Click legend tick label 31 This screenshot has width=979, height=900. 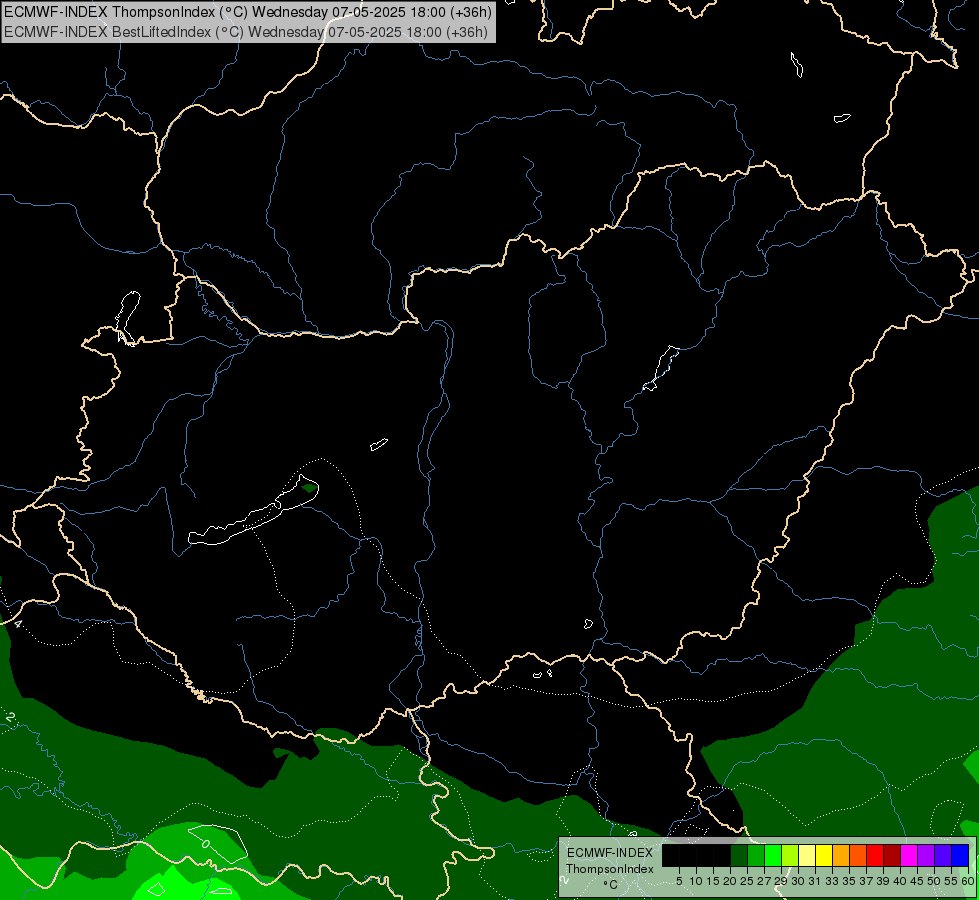pos(815,881)
